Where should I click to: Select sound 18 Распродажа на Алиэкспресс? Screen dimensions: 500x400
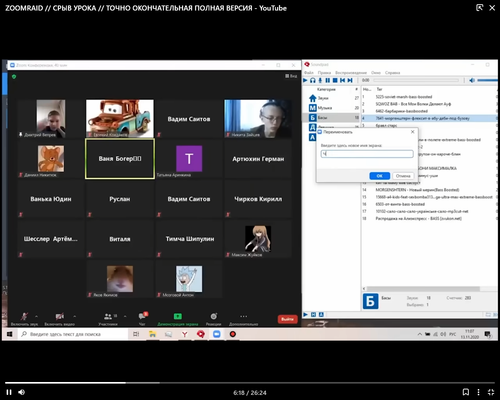pyautogui.click(x=429, y=219)
